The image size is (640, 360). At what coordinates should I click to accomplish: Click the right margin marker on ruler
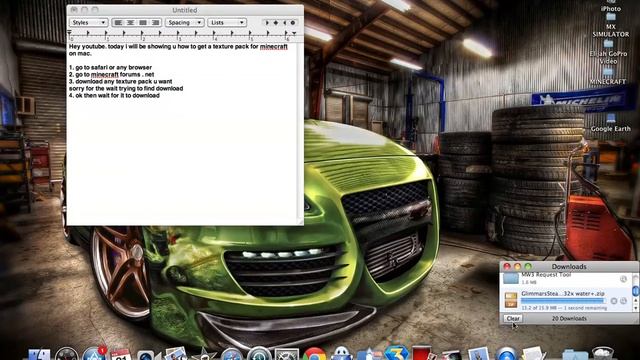(294, 33)
